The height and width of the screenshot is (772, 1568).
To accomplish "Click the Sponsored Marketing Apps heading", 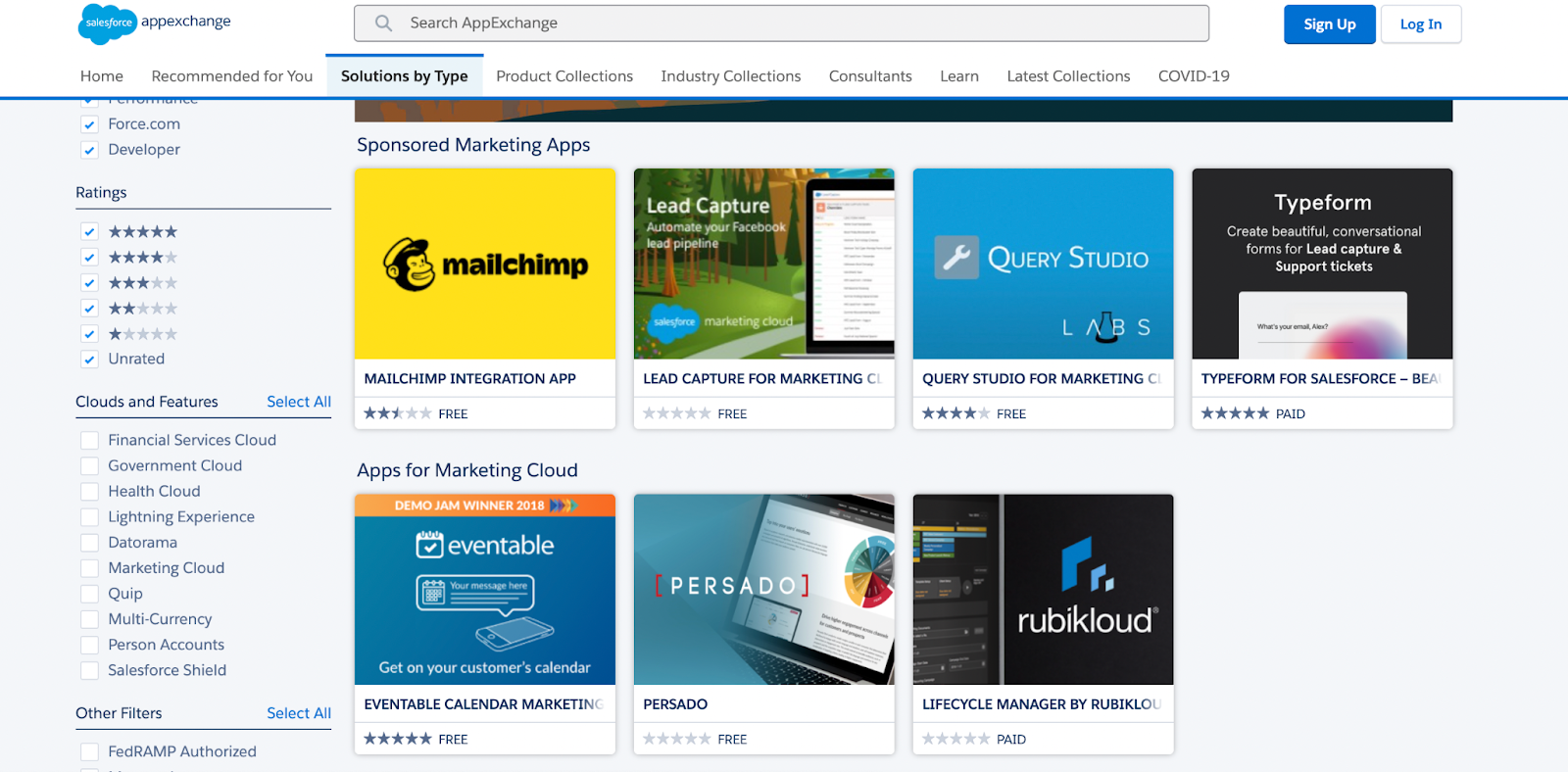I will (473, 145).
